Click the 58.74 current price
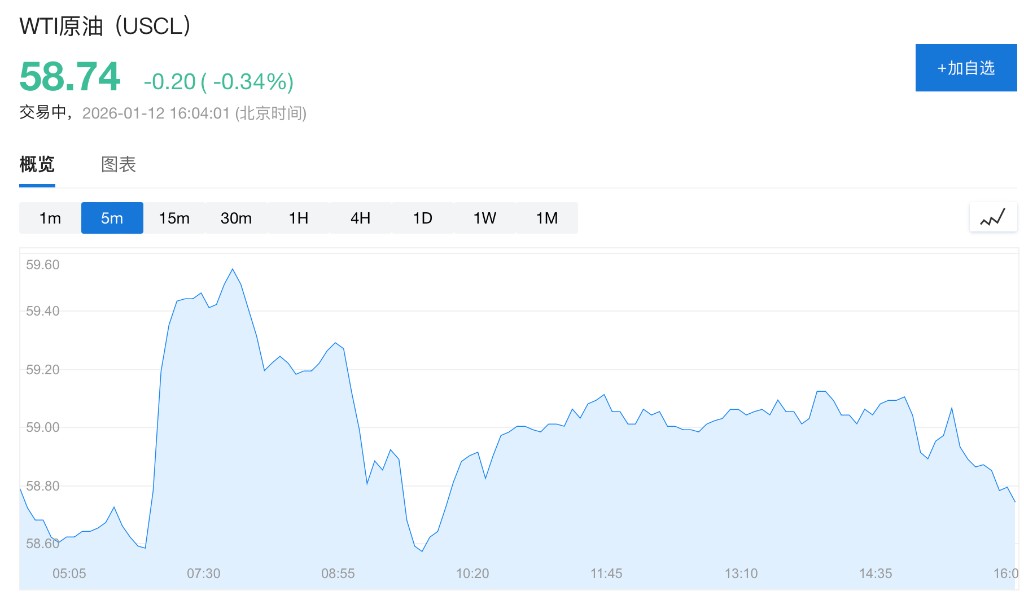Viewport: 1024px width, 604px height. tap(70, 78)
